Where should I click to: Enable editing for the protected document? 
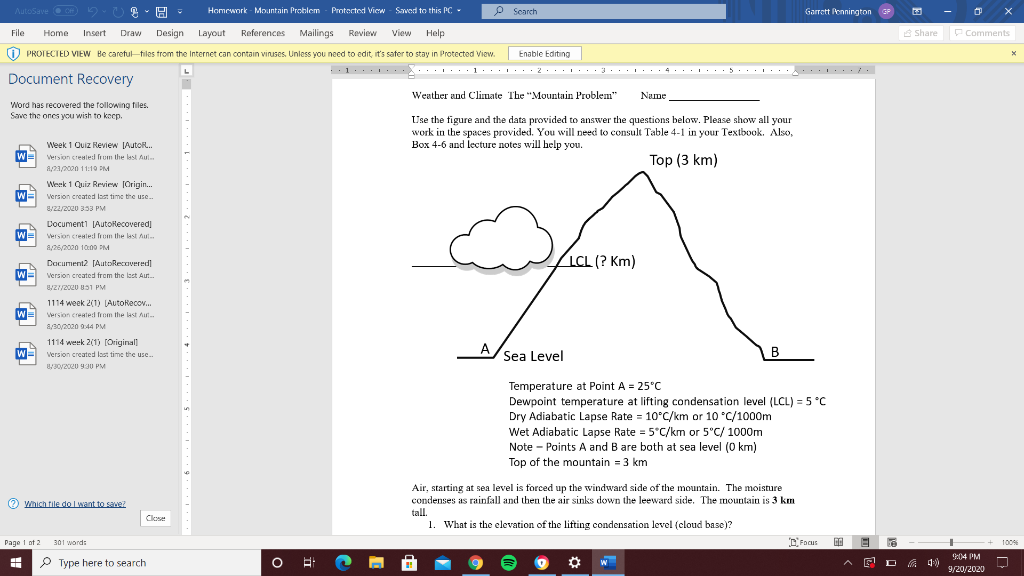[545, 52]
